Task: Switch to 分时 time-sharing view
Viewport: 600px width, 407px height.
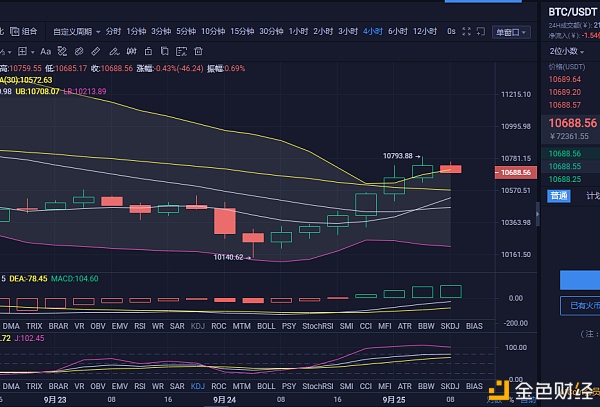Action: (113, 31)
